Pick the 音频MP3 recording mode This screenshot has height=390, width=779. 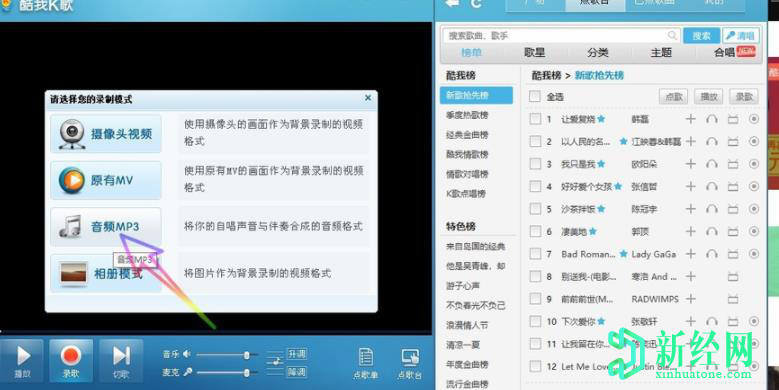pos(106,227)
